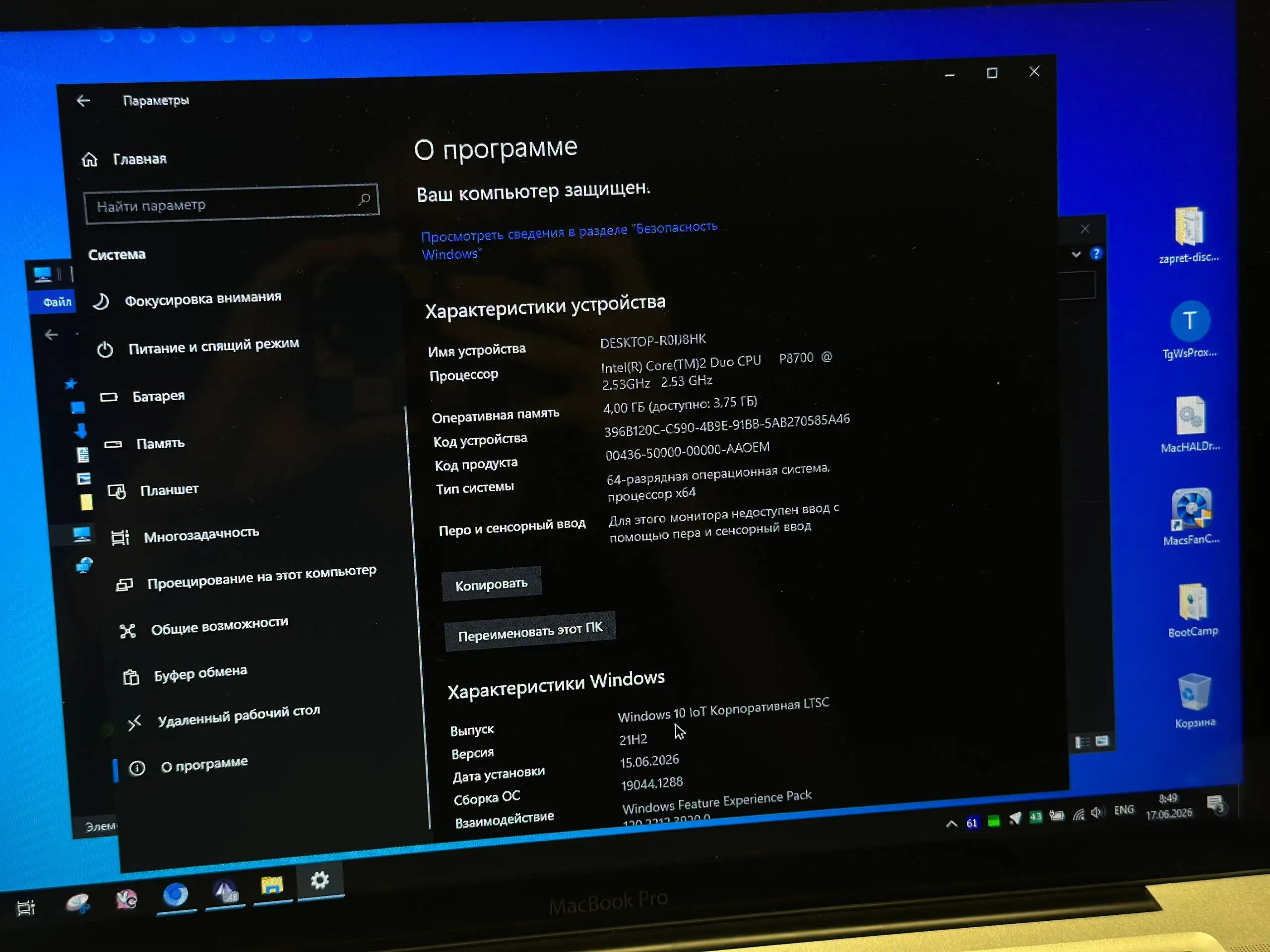
Task: Select the MacHALDr desktop icon
Action: point(1190,424)
